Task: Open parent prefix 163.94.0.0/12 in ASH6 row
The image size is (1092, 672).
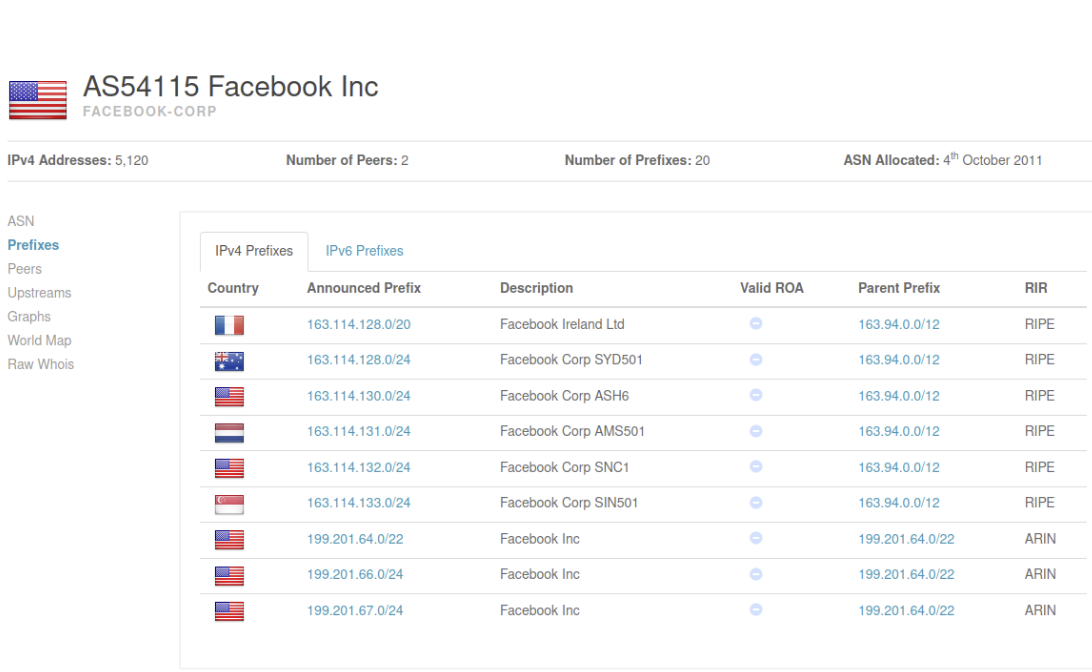Action: [x=898, y=396]
